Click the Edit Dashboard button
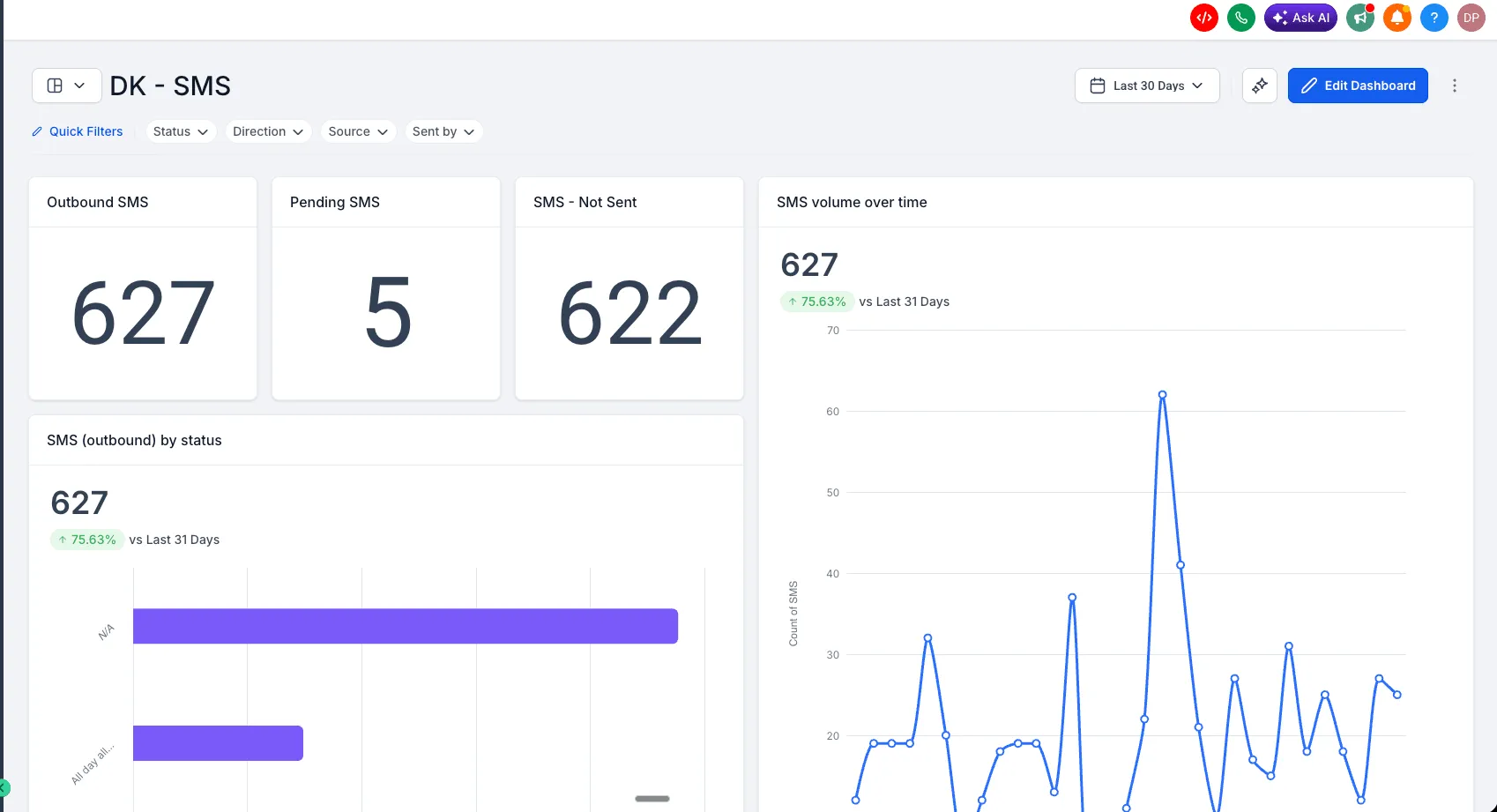 [1358, 86]
